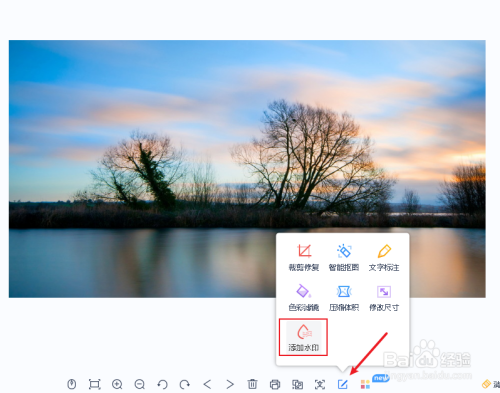Select 智能抠图 smart cutout tool
Viewport: 500px width, 393px height.
click(344, 257)
